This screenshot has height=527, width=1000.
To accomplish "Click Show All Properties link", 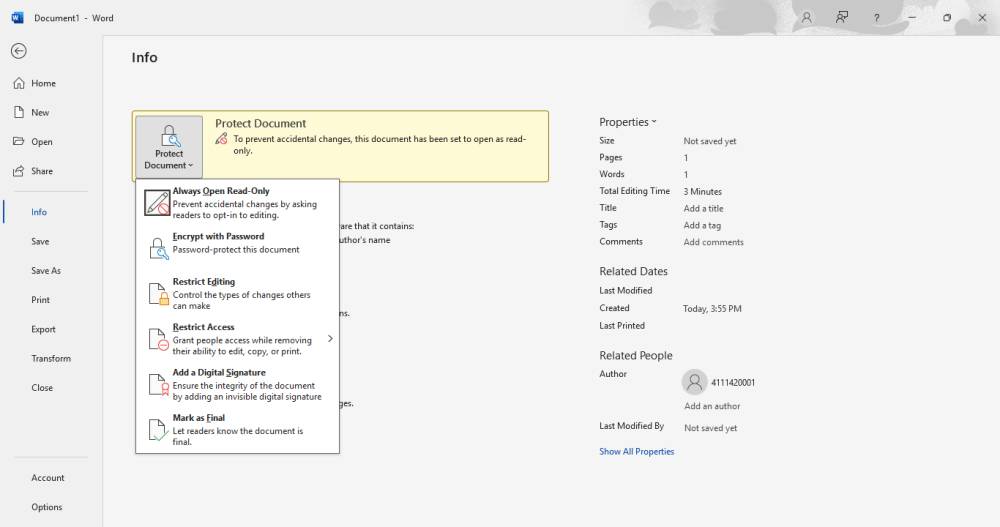I will [x=636, y=451].
